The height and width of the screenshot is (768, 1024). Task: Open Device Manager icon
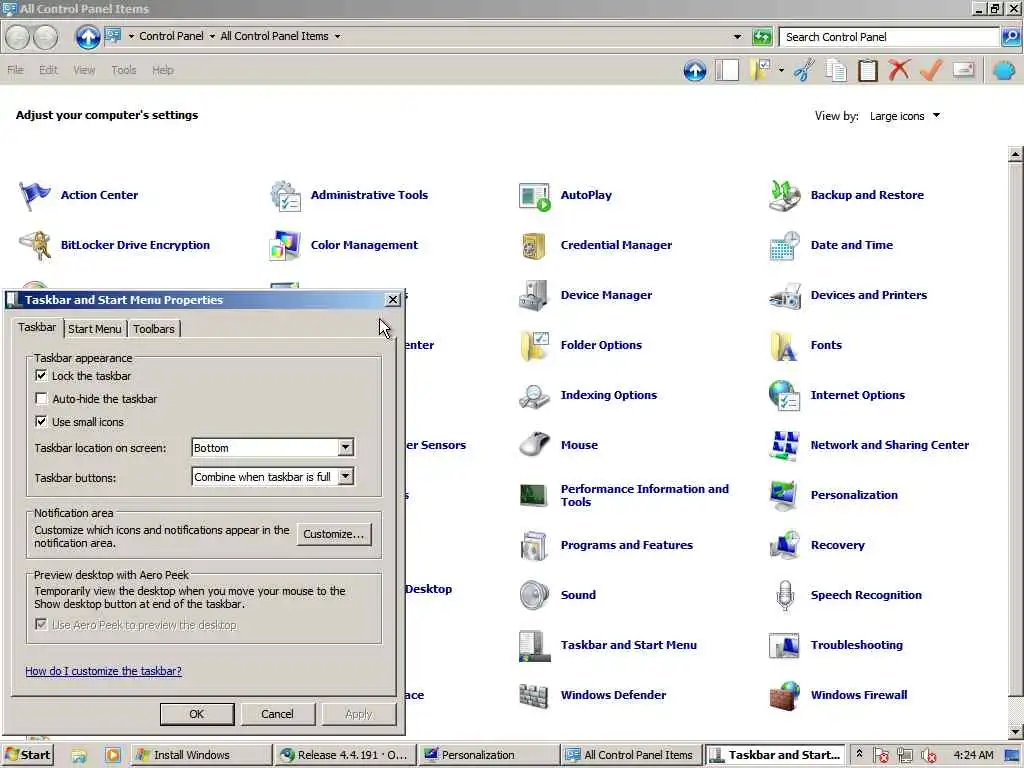point(535,295)
